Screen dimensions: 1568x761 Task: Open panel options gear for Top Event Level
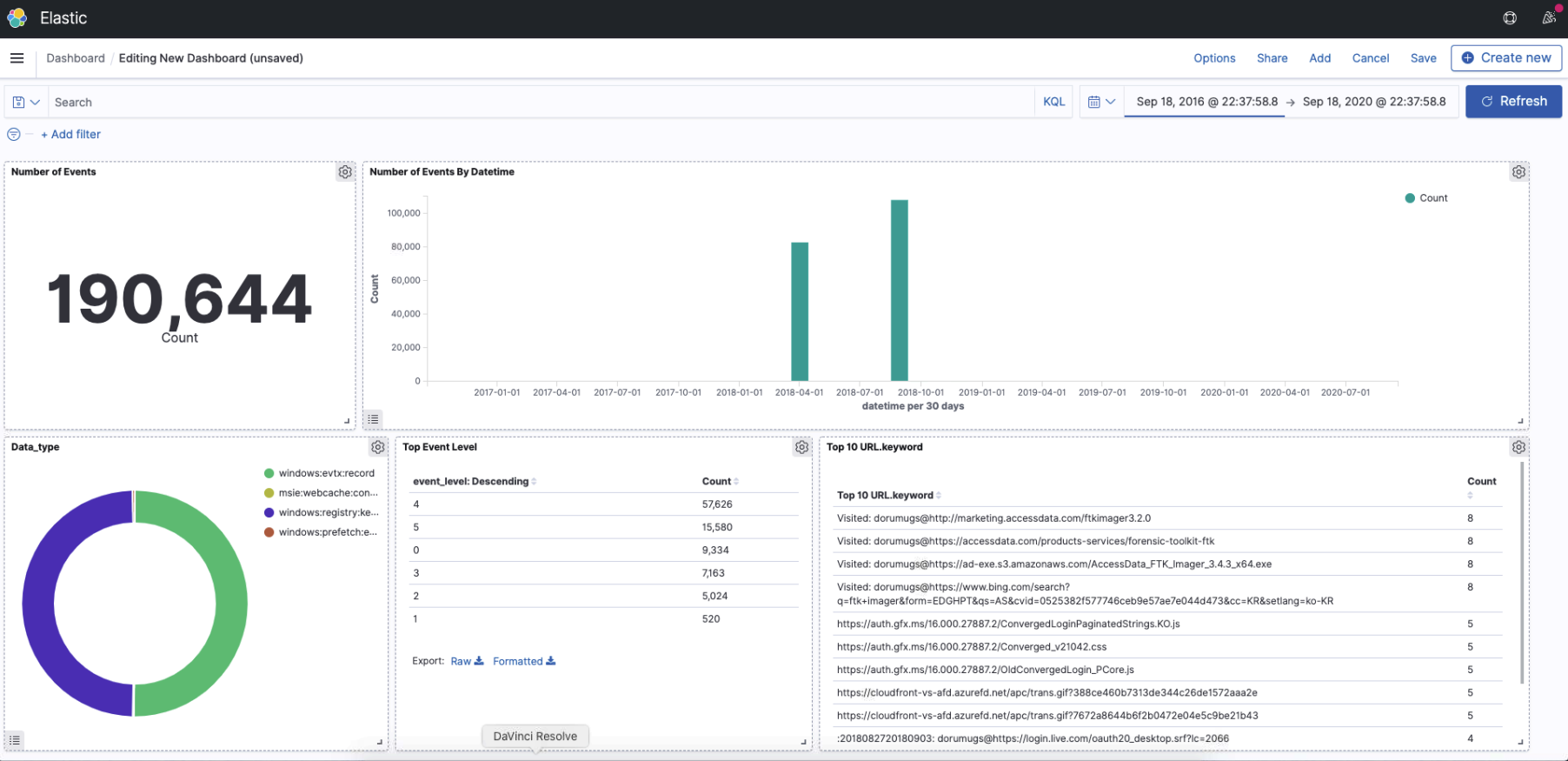(x=801, y=447)
